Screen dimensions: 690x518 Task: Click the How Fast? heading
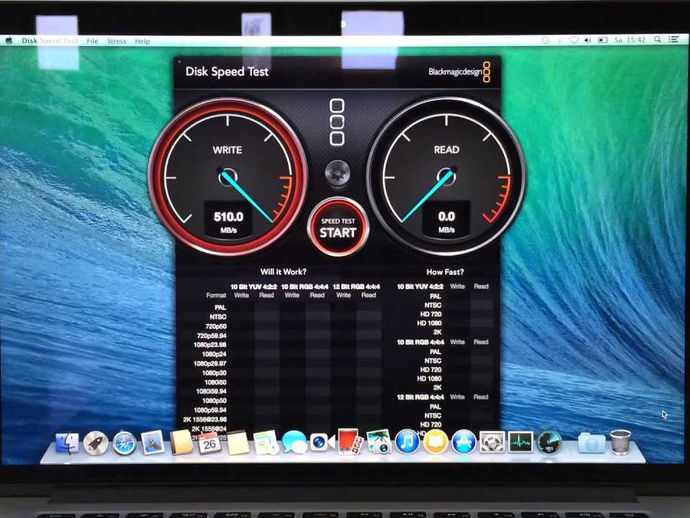445,272
